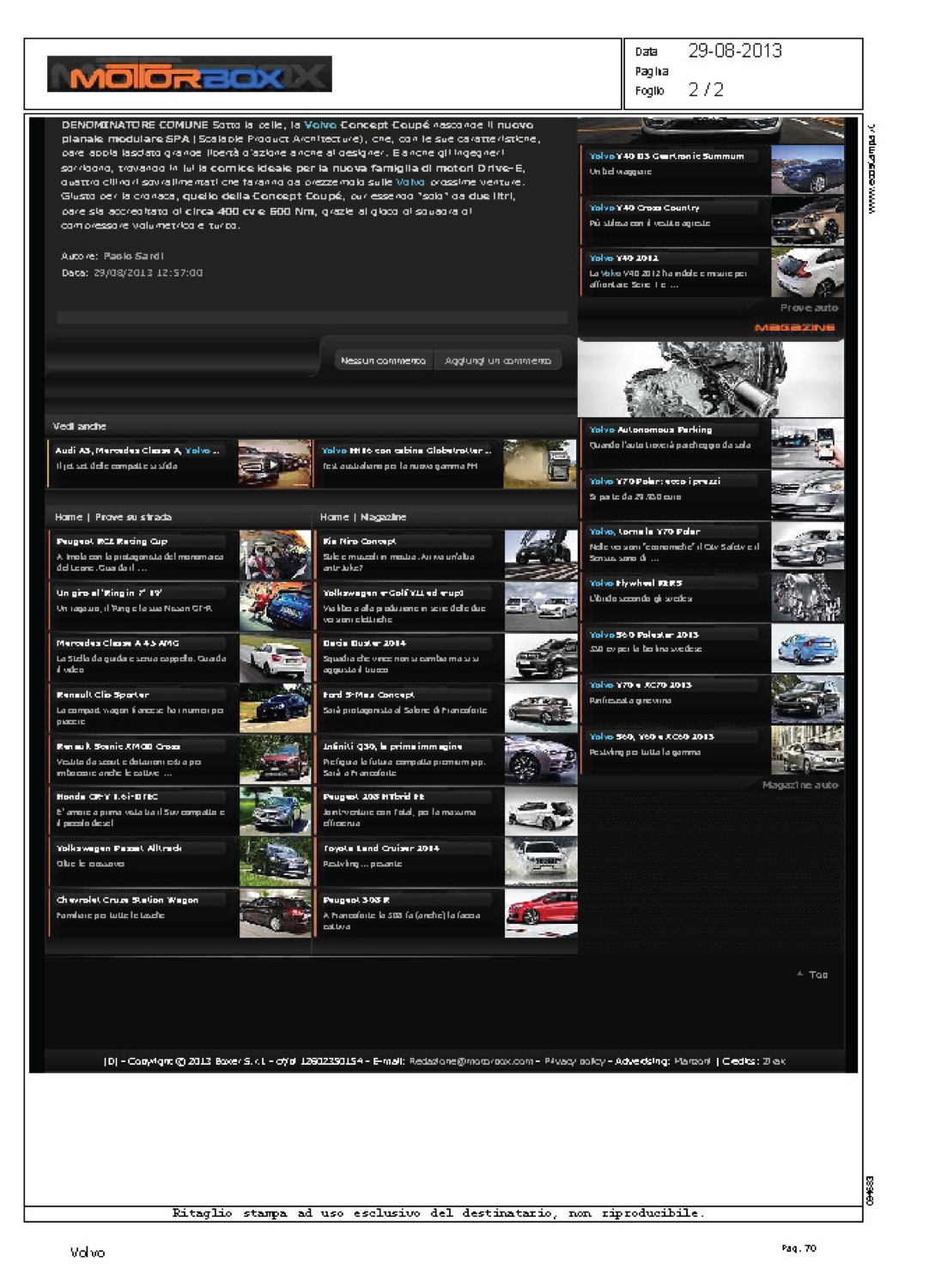Click the Redazione email address in footer
The height and width of the screenshot is (1288, 929).
(x=471, y=1061)
